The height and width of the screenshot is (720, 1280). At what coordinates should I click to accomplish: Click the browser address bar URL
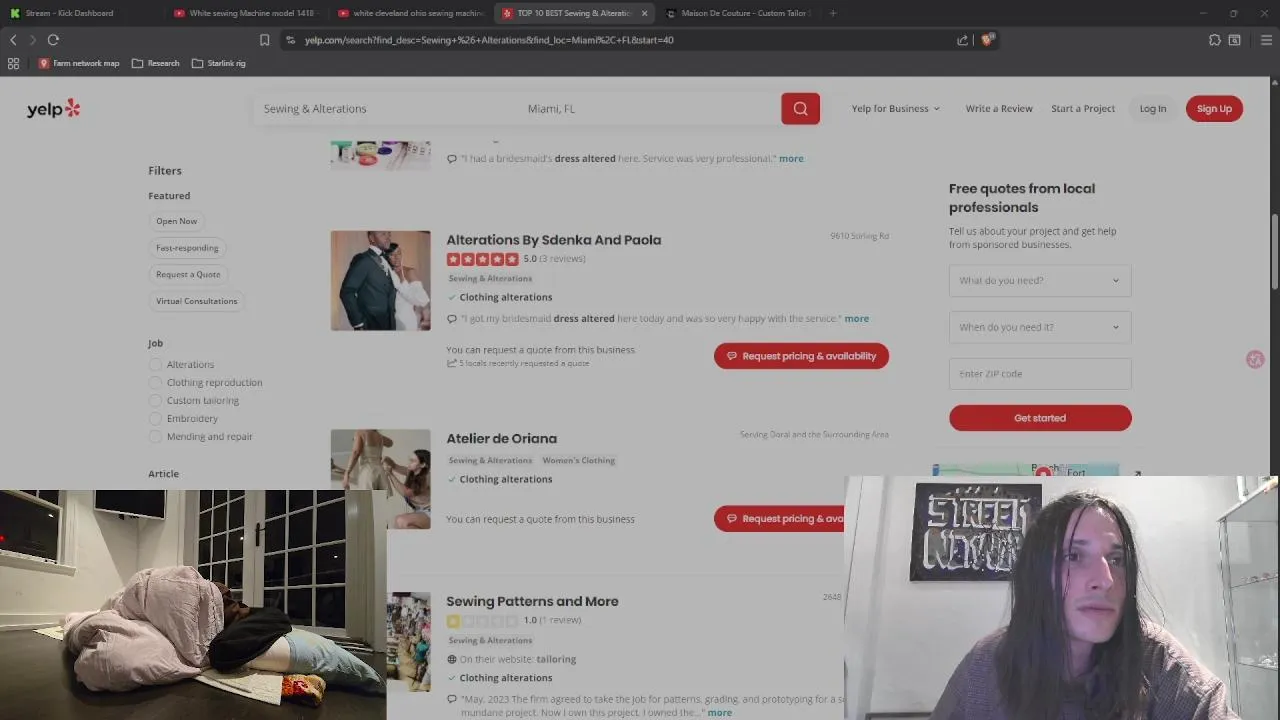(x=489, y=40)
